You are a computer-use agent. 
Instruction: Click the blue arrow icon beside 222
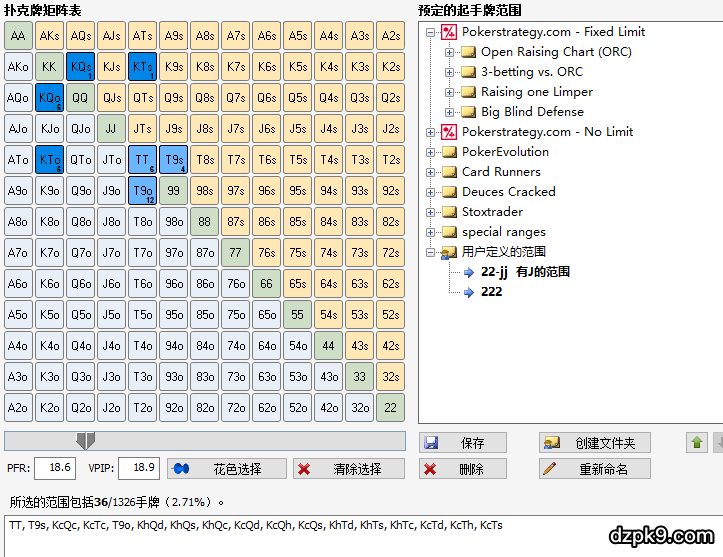coord(469,292)
